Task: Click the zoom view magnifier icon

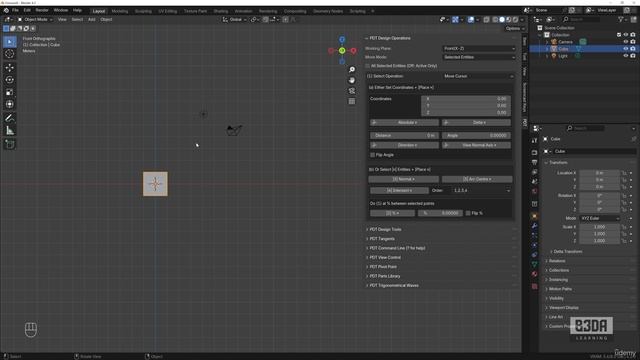Action: point(352,70)
